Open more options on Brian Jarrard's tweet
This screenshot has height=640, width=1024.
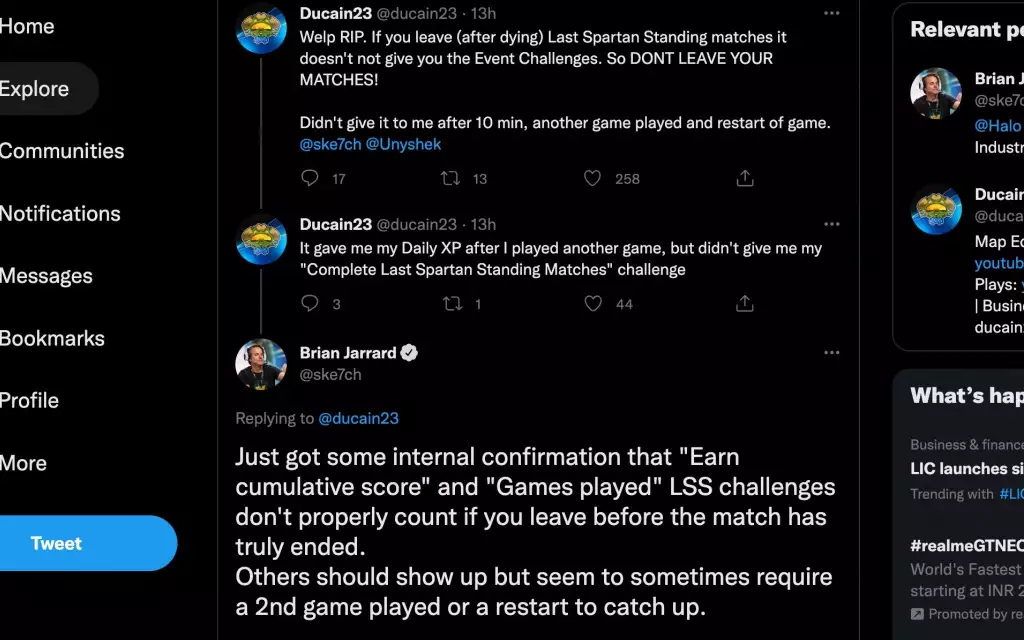tap(831, 353)
